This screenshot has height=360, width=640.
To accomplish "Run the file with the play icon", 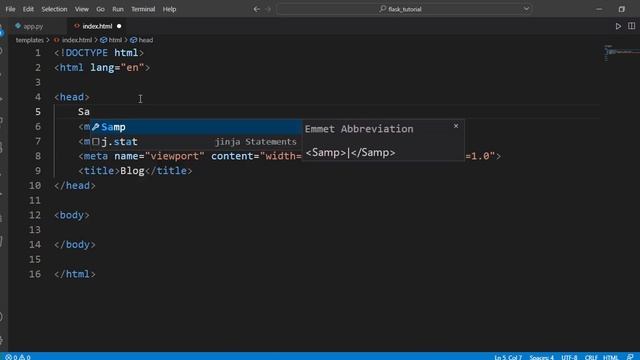I will tap(618, 26).
